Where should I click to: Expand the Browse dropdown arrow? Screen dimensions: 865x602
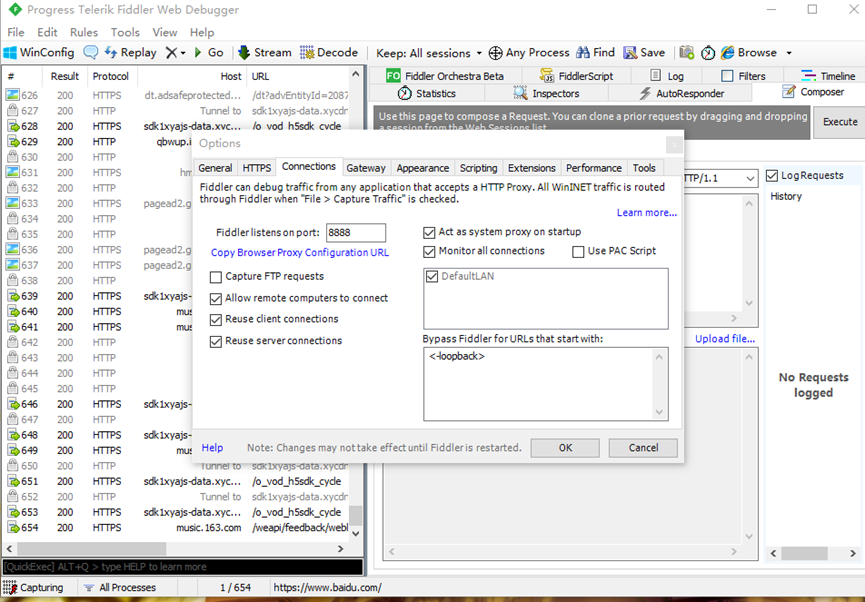click(789, 53)
